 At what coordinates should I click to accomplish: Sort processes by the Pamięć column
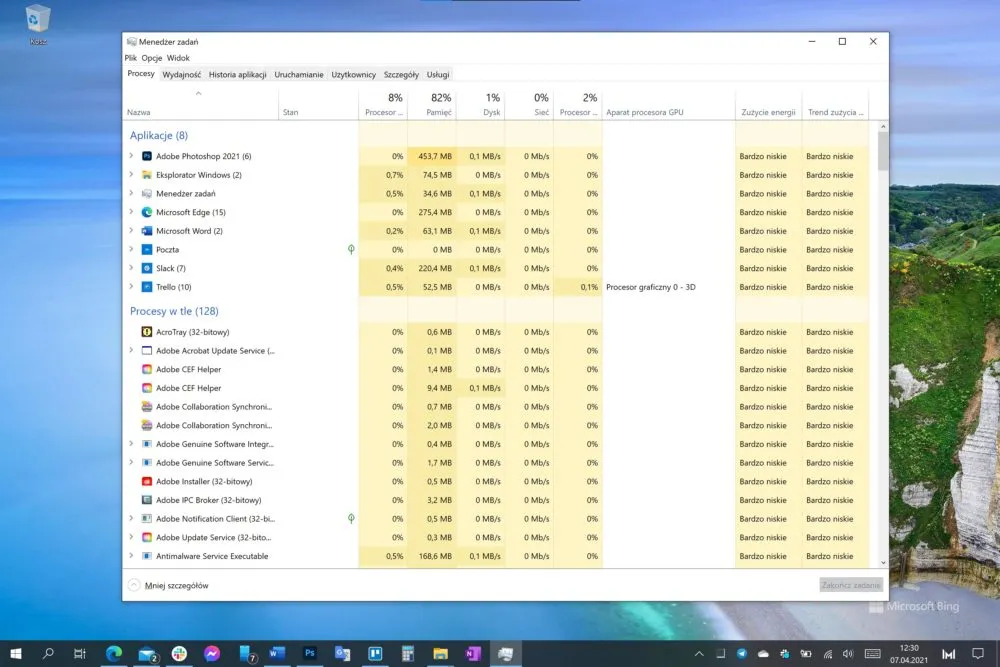pyautogui.click(x=432, y=104)
